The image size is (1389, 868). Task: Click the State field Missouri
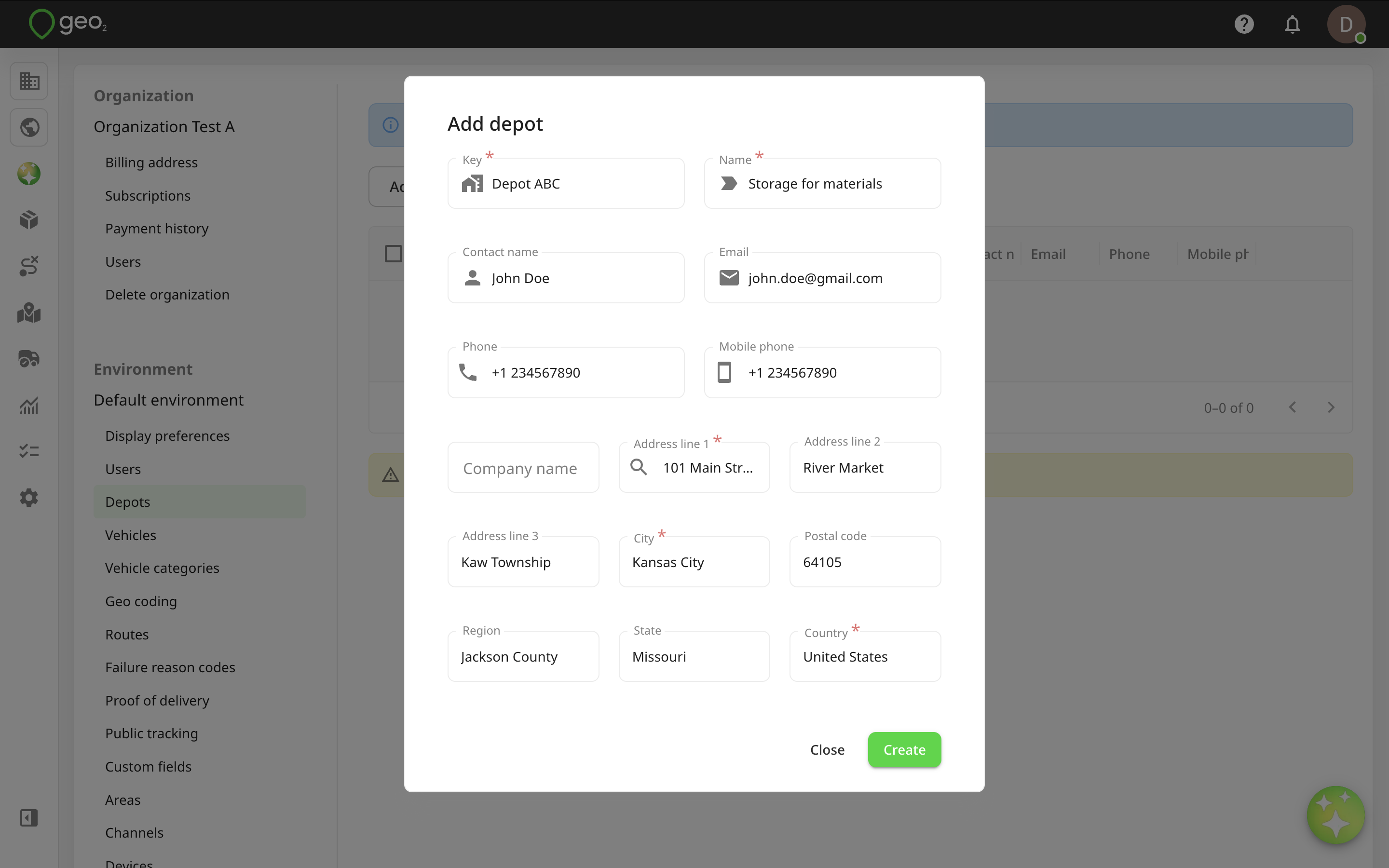(x=694, y=656)
